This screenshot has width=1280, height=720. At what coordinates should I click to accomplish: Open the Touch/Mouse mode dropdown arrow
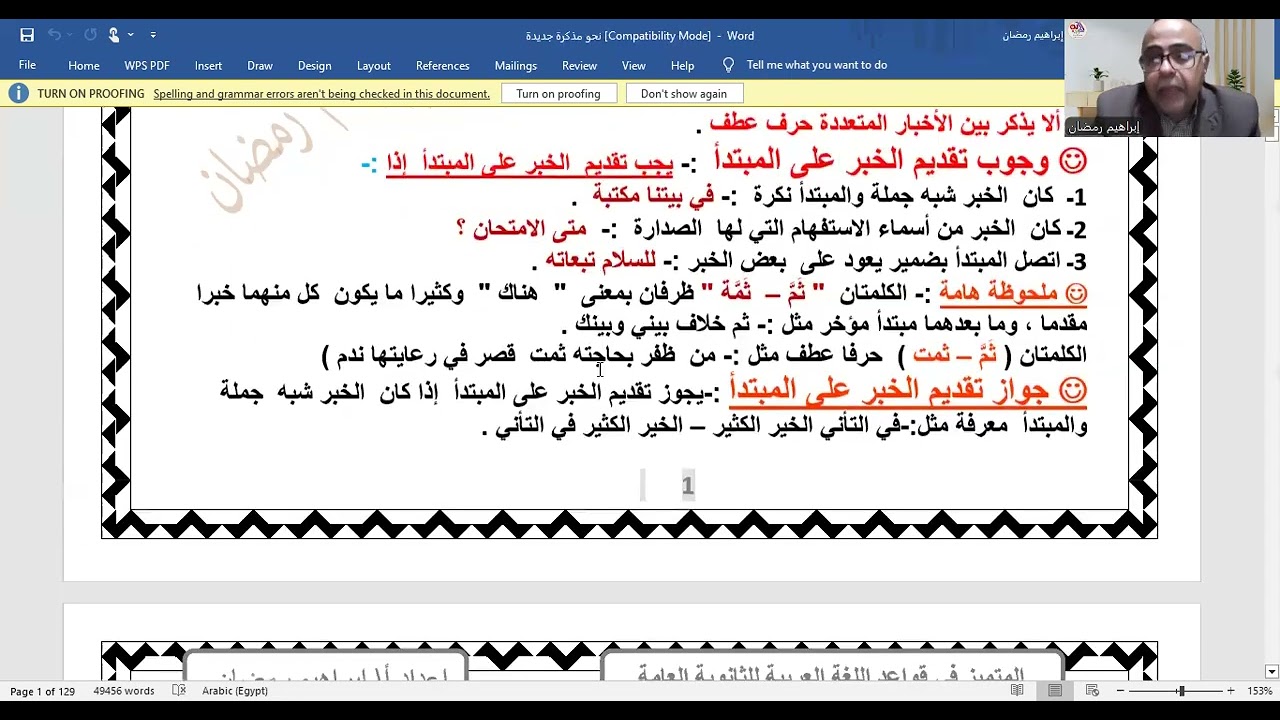131,35
